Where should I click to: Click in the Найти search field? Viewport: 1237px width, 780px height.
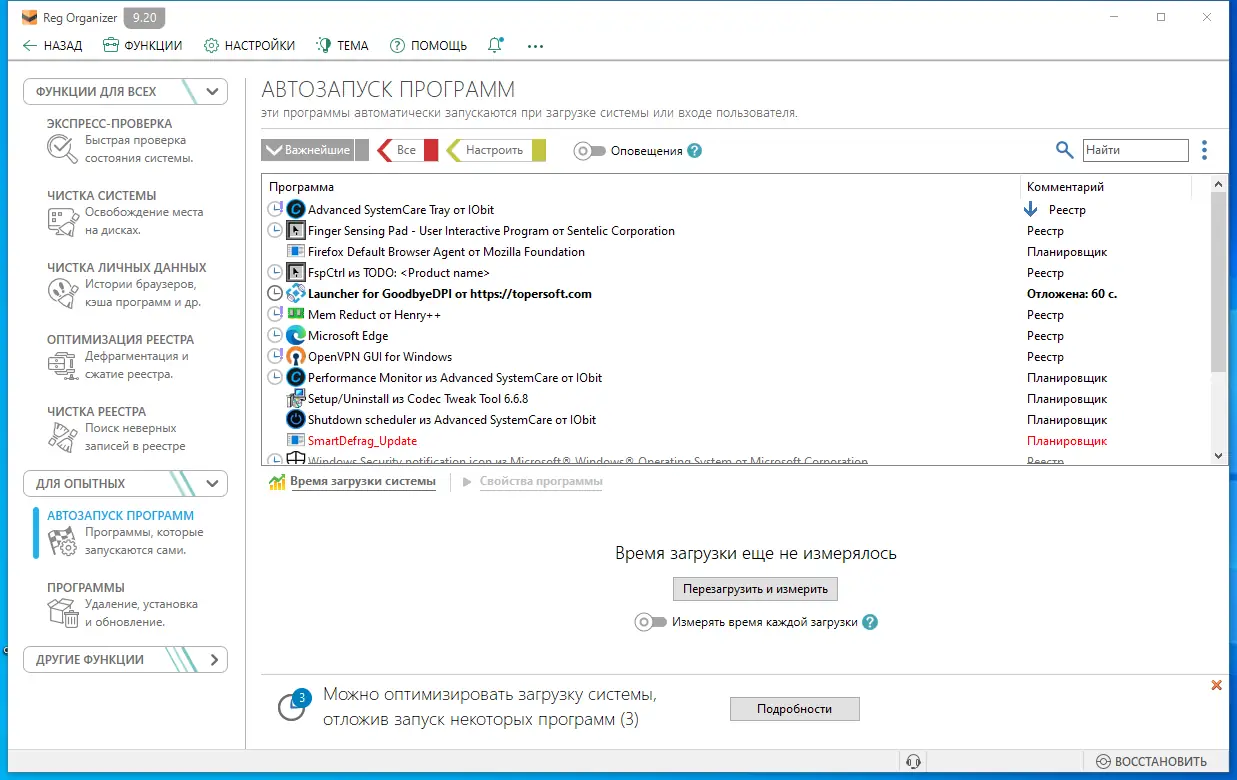pyautogui.click(x=1136, y=150)
